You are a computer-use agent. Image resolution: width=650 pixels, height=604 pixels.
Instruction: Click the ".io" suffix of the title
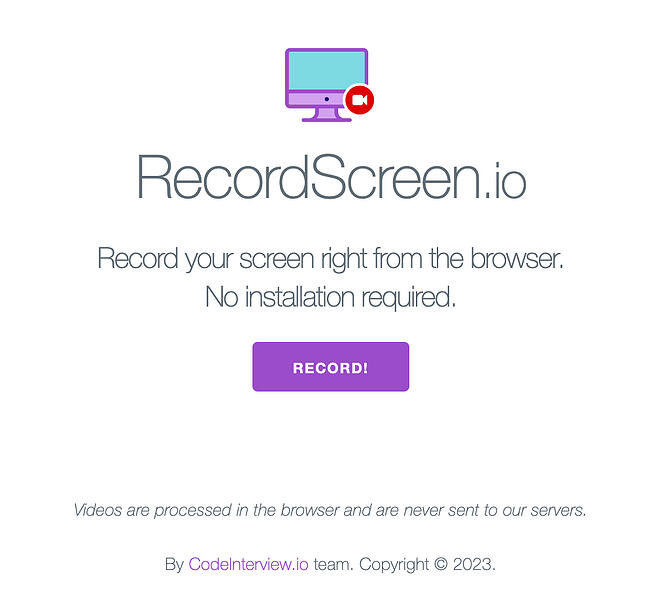click(x=505, y=181)
